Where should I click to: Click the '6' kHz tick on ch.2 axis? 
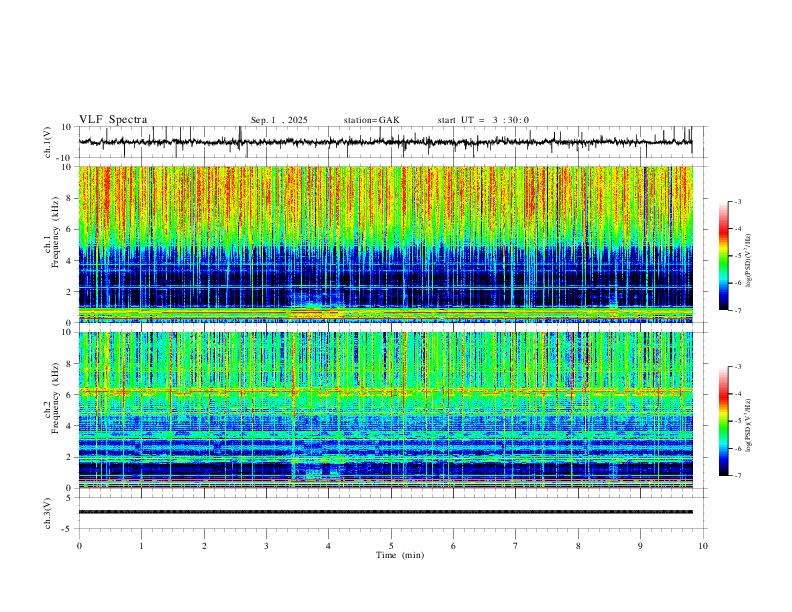(70, 395)
